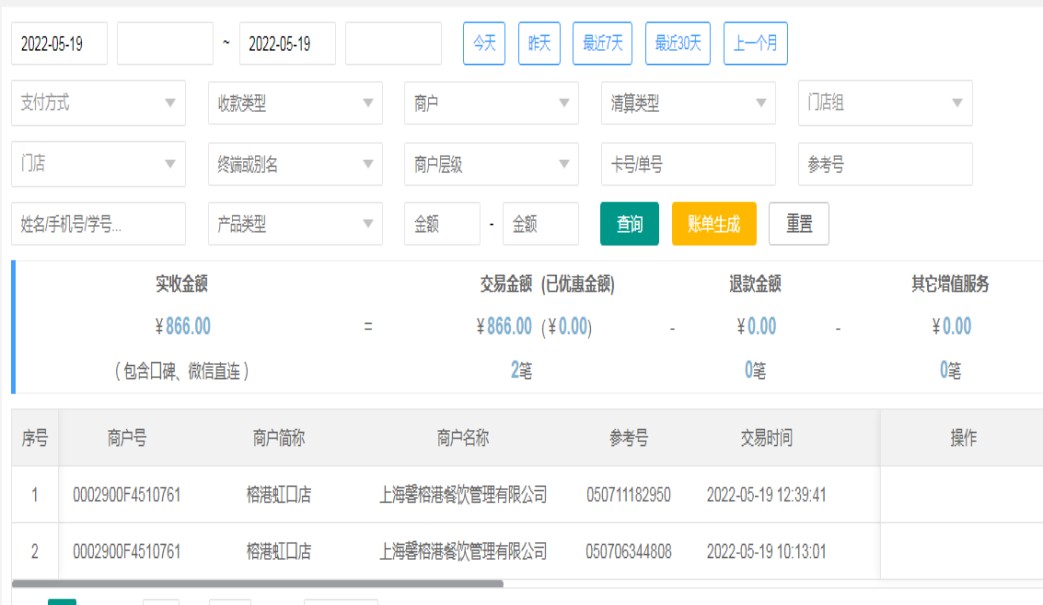Click the horizontal scrollbar below the table
Screen dimensions: 1043x605
[x=257, y=583]
